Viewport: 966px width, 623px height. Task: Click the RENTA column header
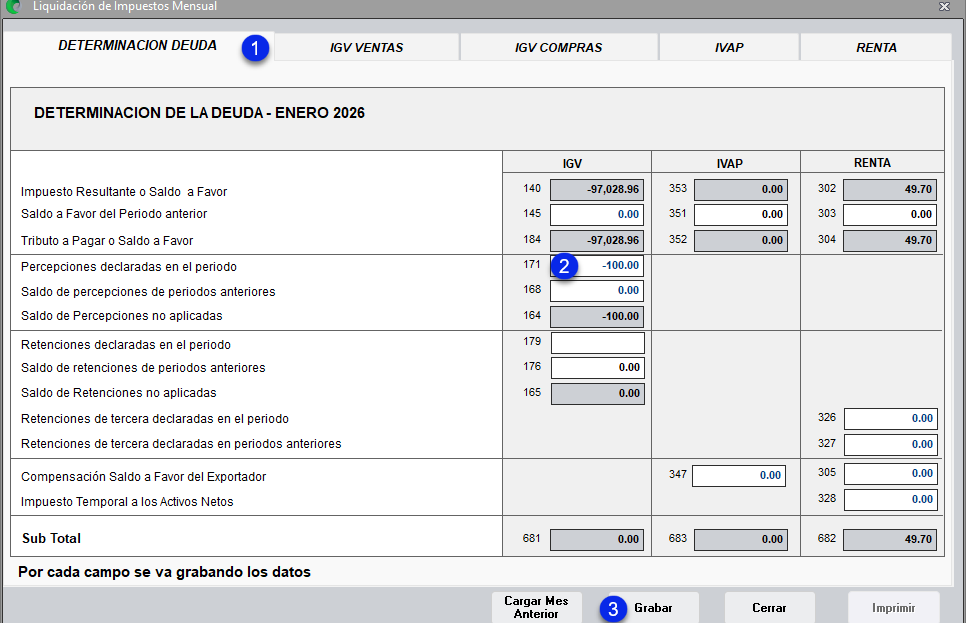pos(872,163)
